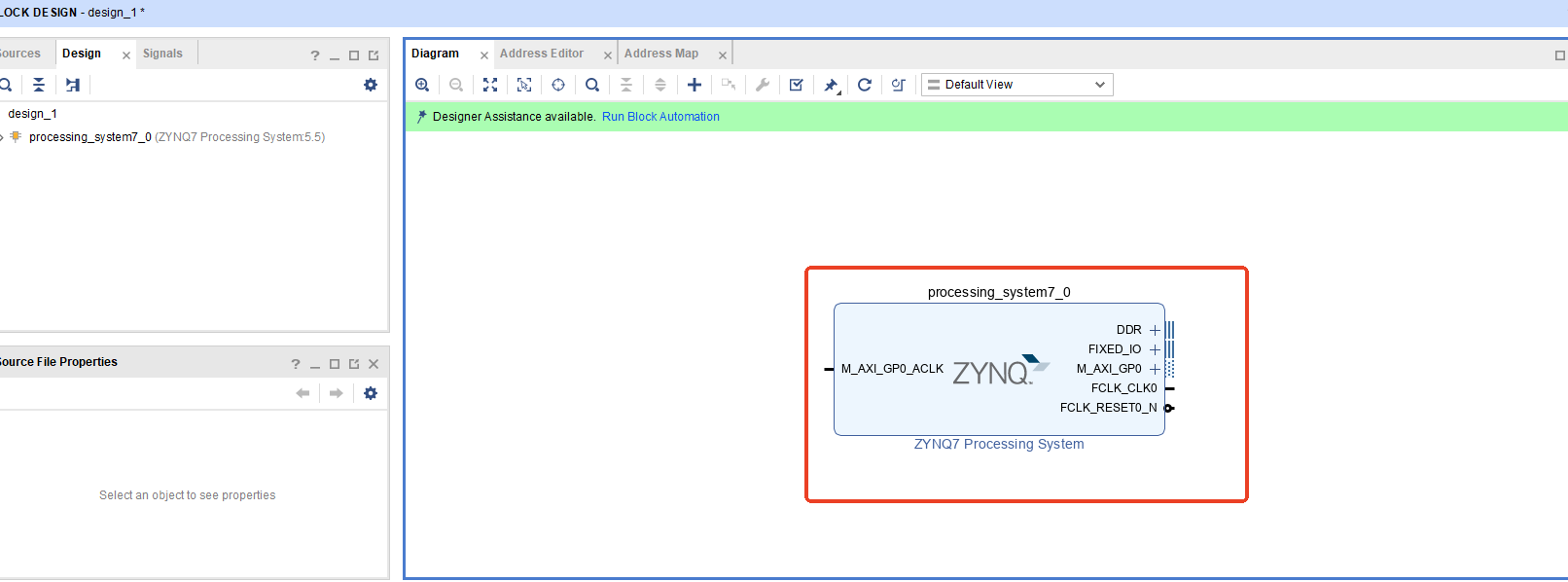The image size is (1568, 582).
Task: Select design_1 in the design tree
Action: pos(33,114)
